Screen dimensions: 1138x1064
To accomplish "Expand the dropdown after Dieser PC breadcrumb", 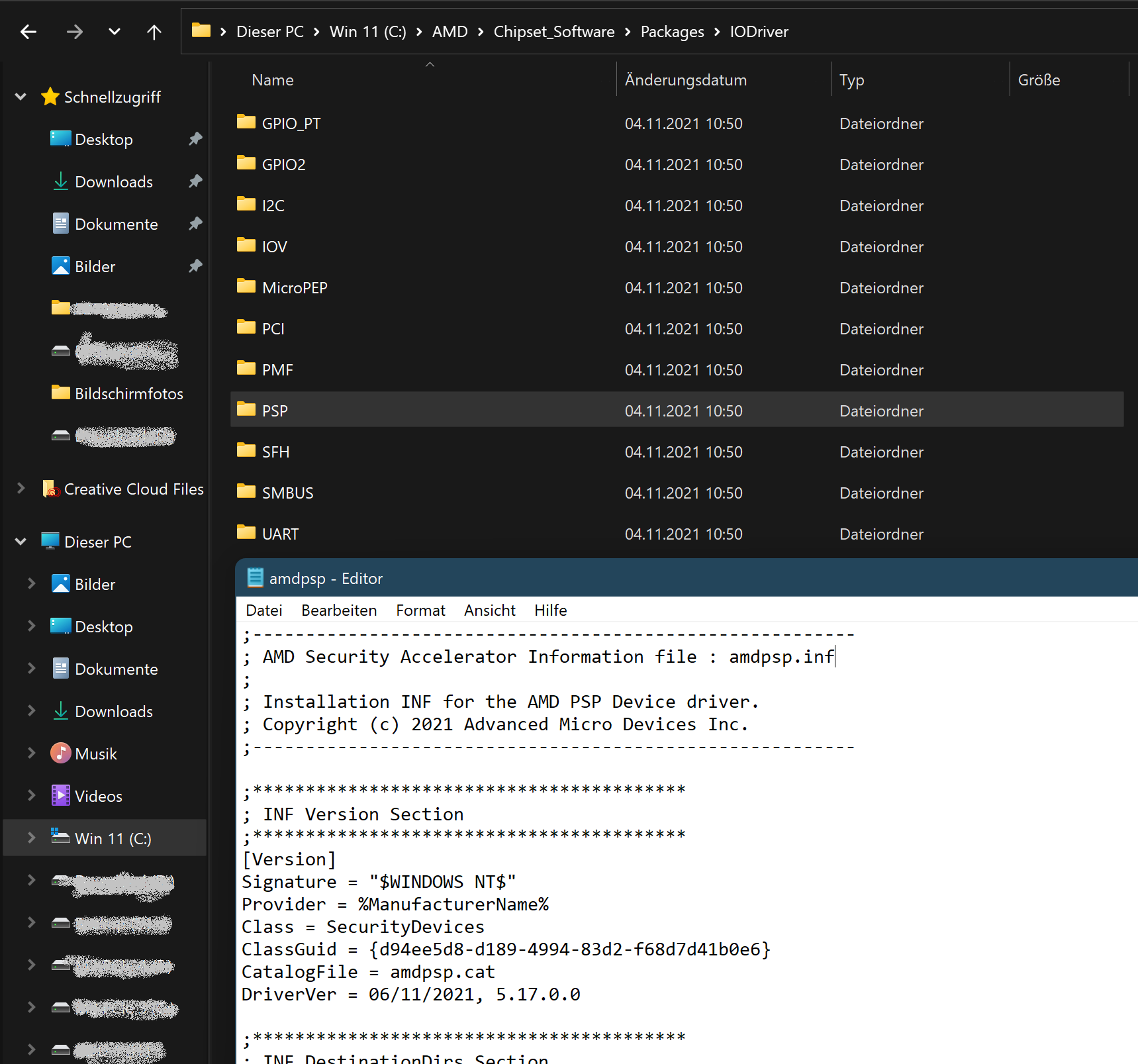I will (316, 32).
